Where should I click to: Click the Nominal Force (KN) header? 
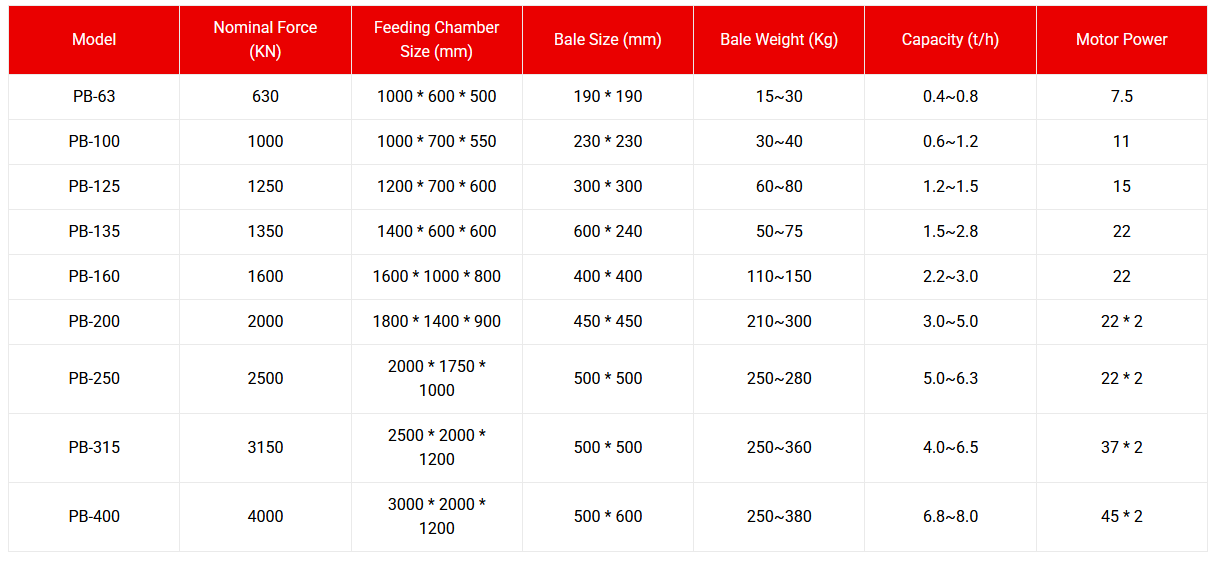265,40
